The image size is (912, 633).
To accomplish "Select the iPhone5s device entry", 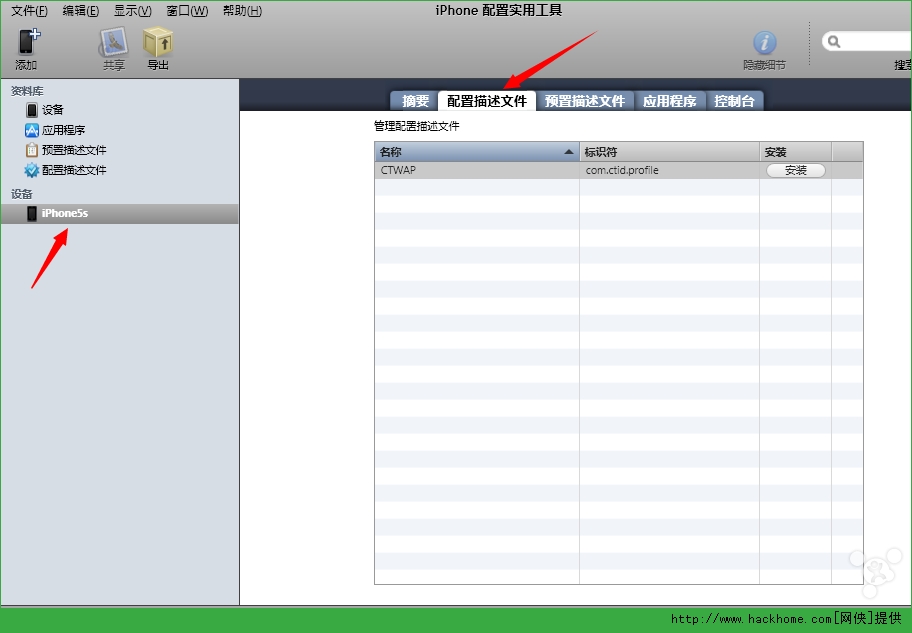I will (119, 214).
